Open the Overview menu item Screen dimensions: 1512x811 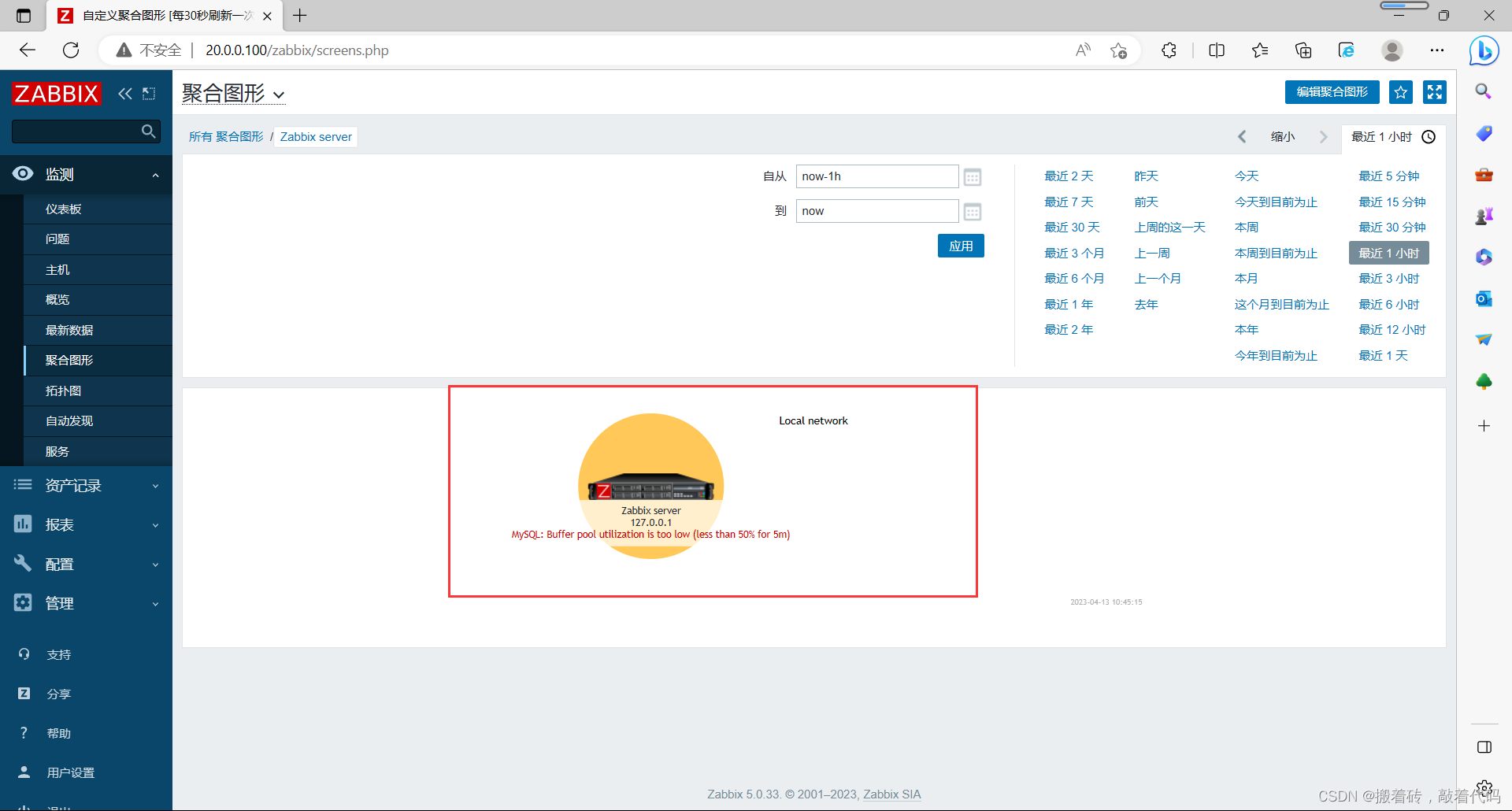coord(98,299)
